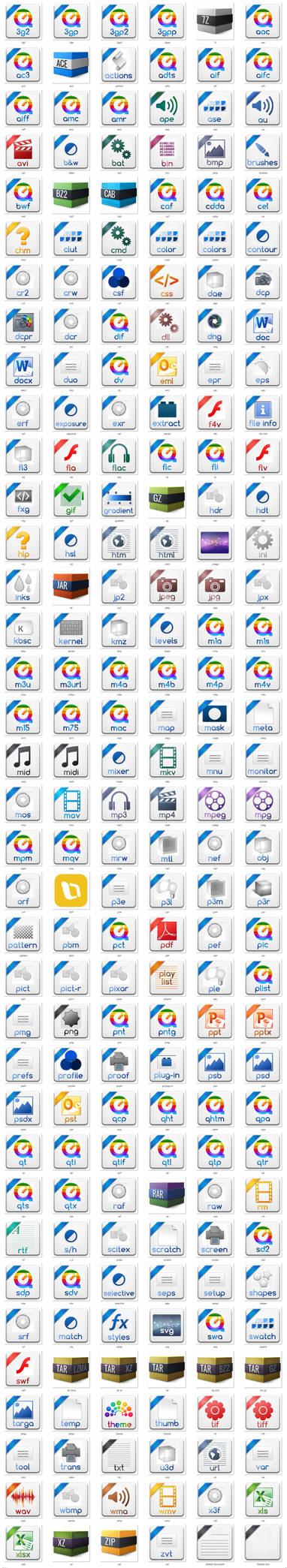Click the css code icon

[x=167, y=283]
